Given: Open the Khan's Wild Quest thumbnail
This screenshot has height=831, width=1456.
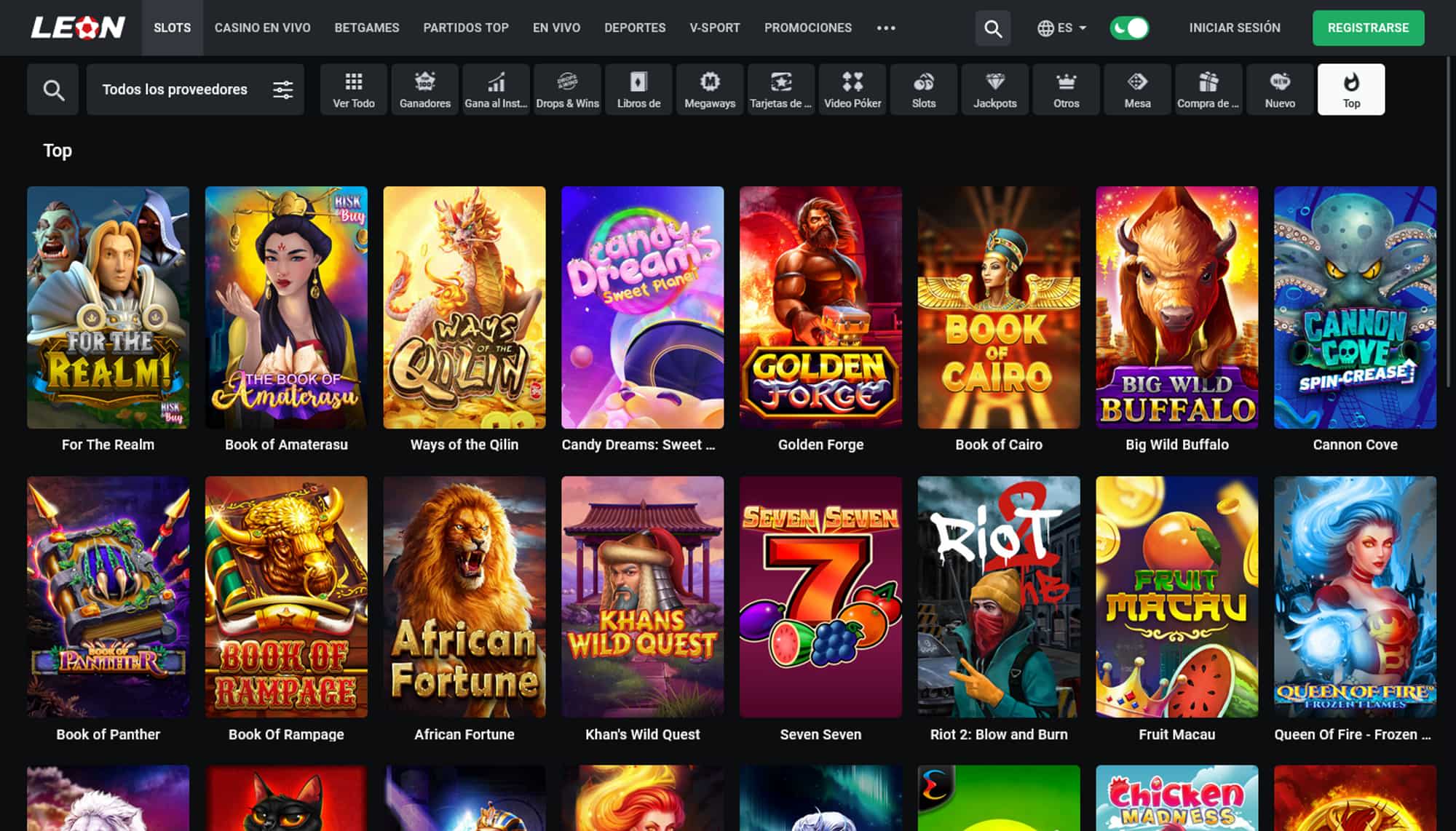Looking at the screenshot, I should (x=643, y=597).
